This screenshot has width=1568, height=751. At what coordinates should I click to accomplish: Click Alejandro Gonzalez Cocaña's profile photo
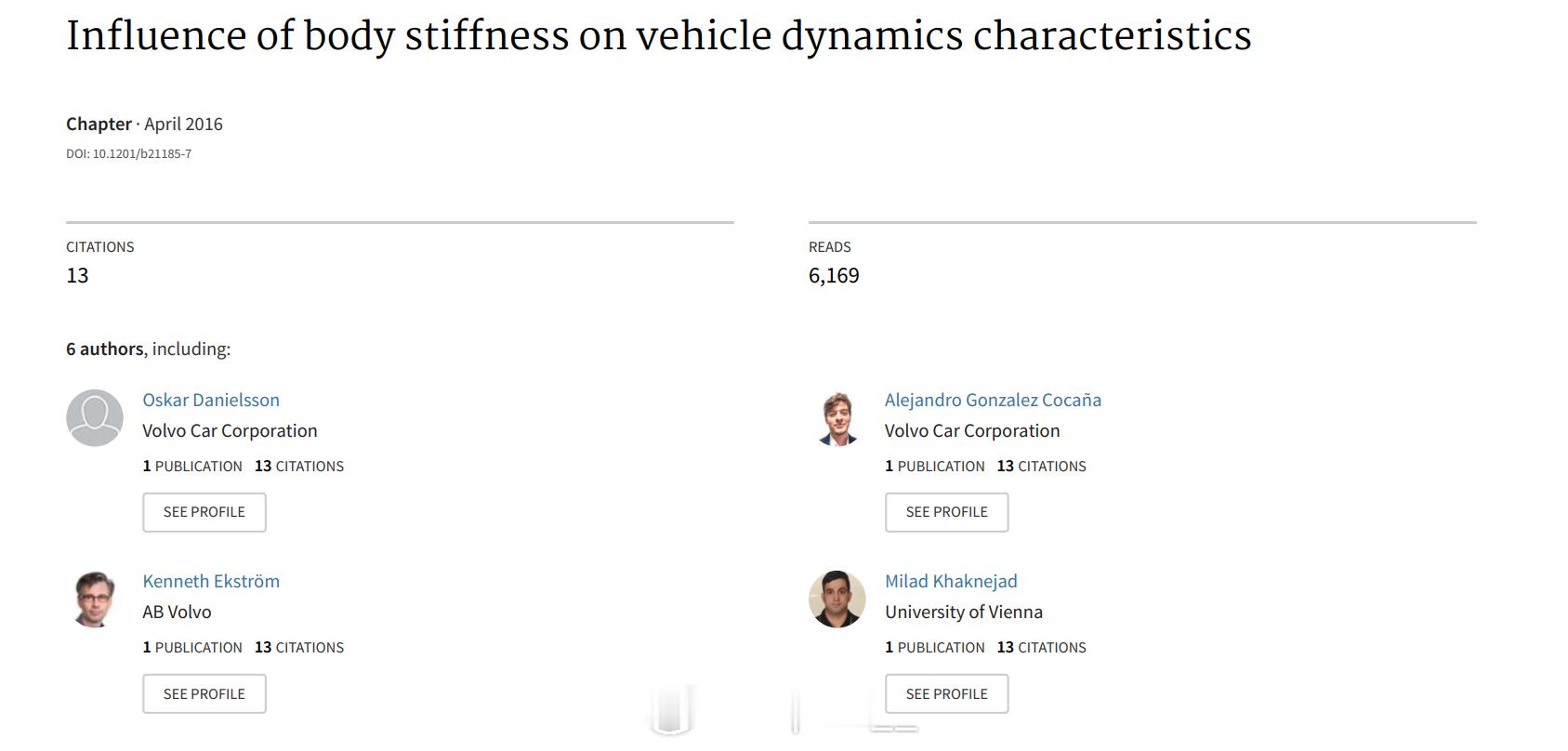pyautogui.click(x=837, y=418)
